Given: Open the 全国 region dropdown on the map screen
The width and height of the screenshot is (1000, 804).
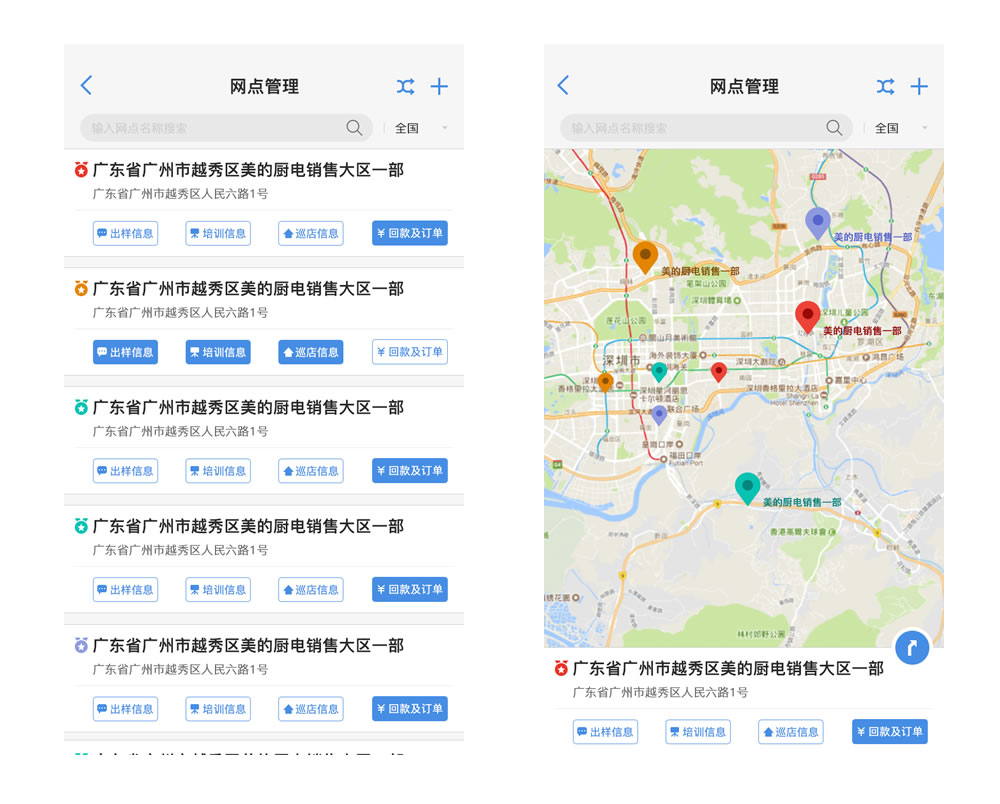Looking at the screenshot, I should tap(901, 128).
